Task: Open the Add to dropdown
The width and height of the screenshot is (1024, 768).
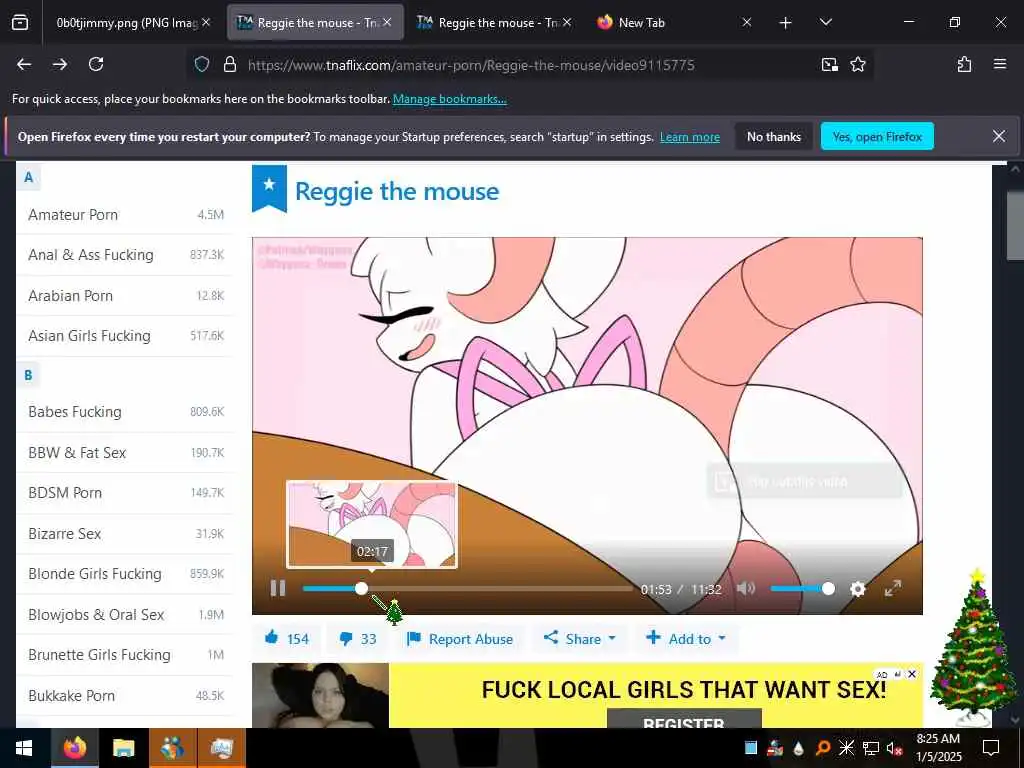Action: point(686,638)
